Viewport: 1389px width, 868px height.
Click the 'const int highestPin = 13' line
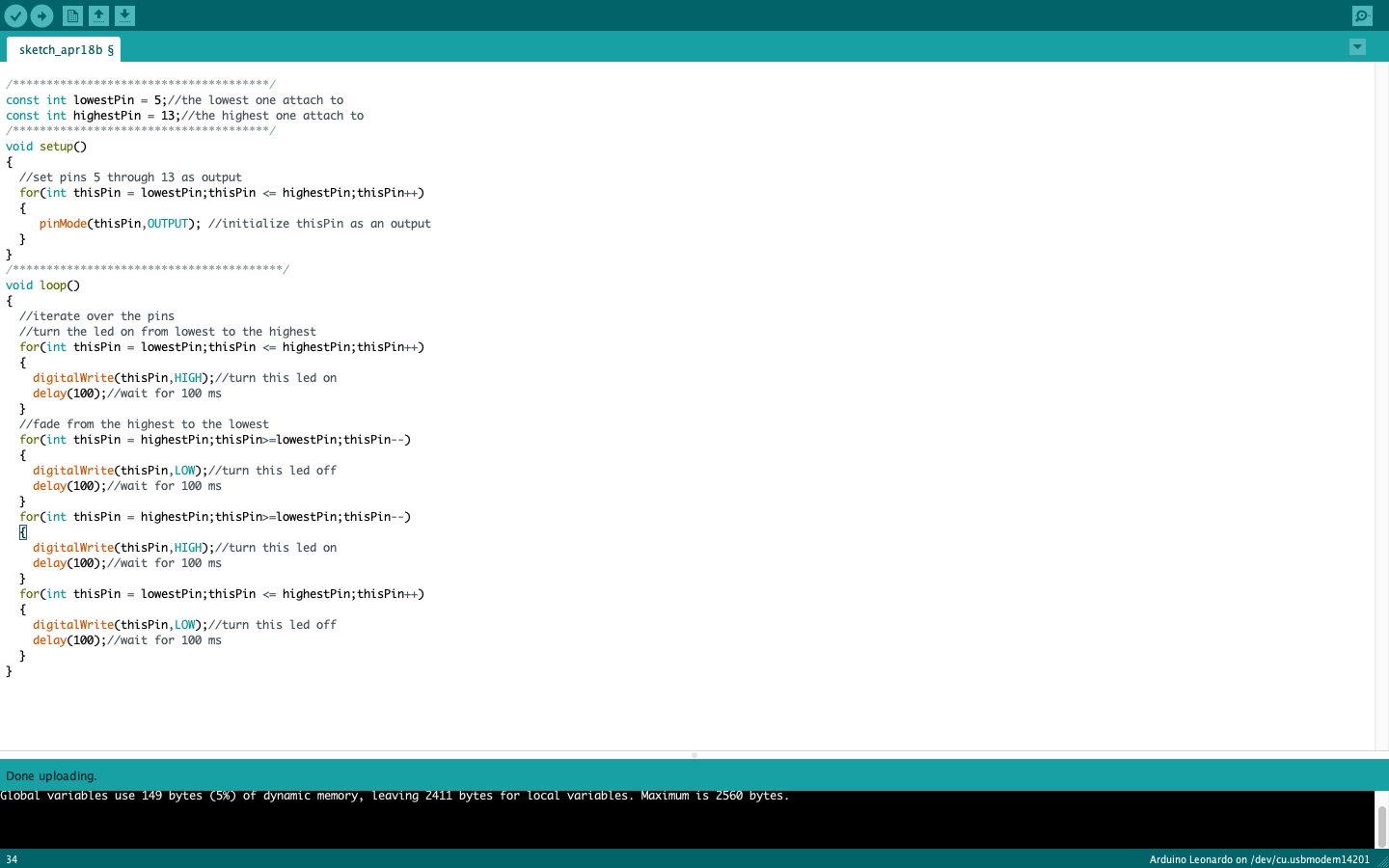pos(185,116)
